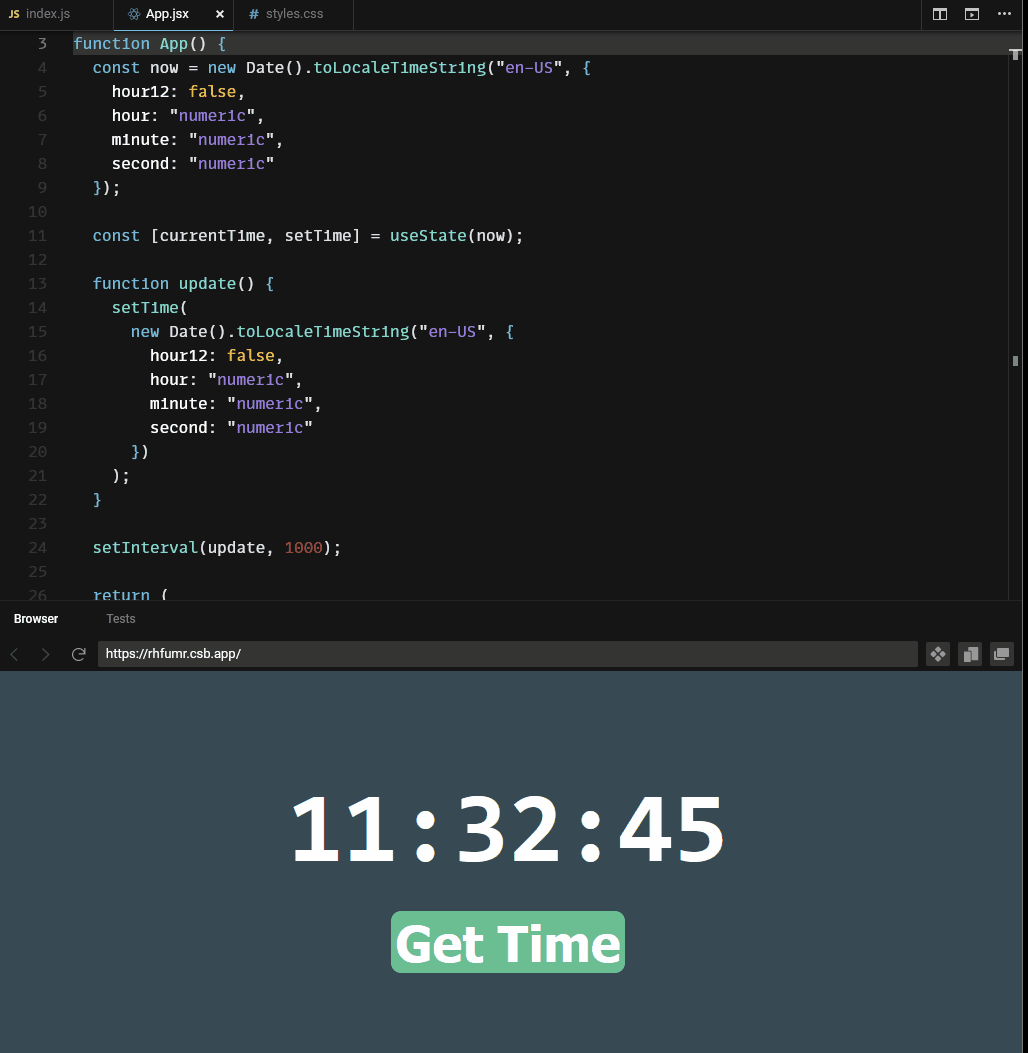
Task: Click the open in external browser icon
Action: tap(1001, 654)
